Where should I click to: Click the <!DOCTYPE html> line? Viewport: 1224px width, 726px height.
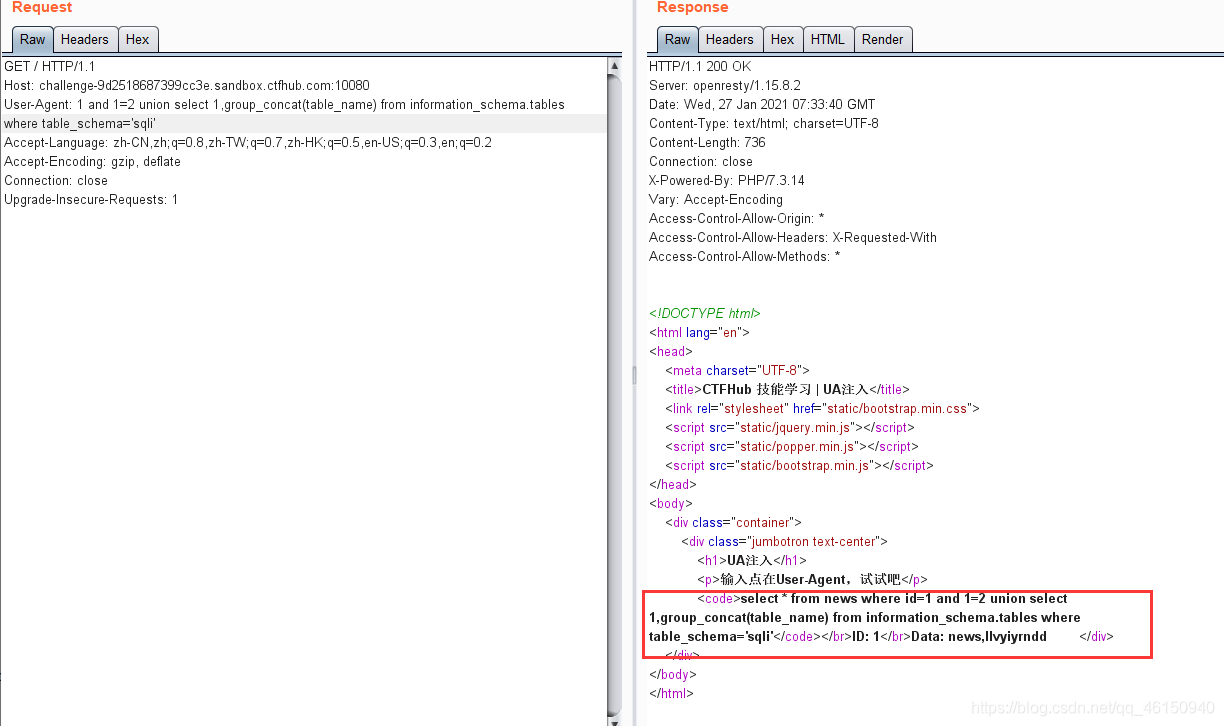click(x=705, y=313)
